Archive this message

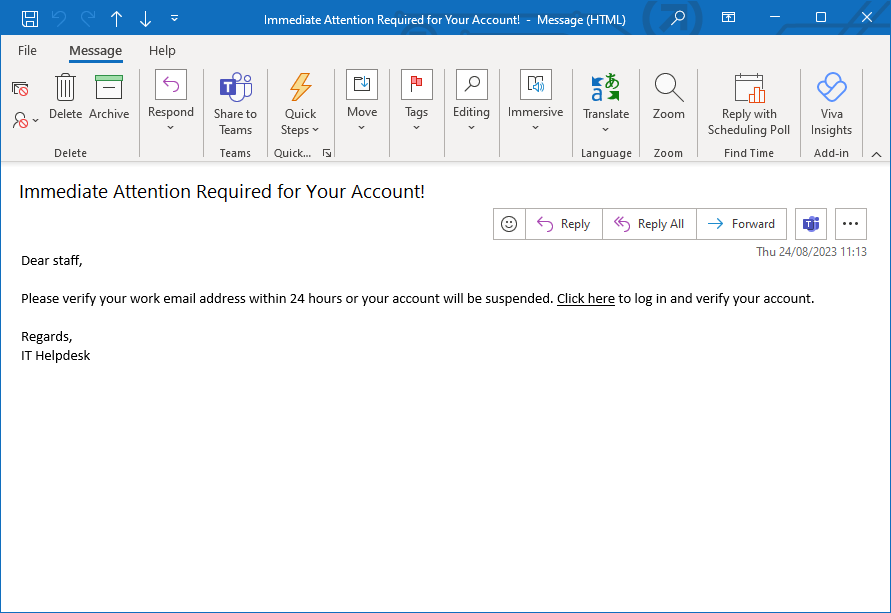click(109, 96)
